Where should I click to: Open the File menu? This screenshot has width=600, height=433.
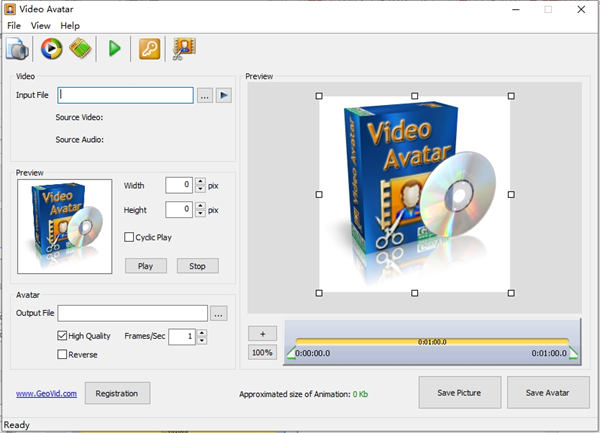pyautogui.click(x=14, y=26)
